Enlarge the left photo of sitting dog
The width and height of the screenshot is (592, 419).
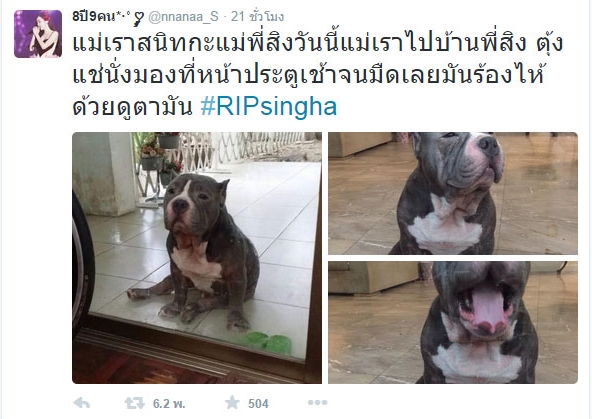pyautogui.click(x=197, y=258)
